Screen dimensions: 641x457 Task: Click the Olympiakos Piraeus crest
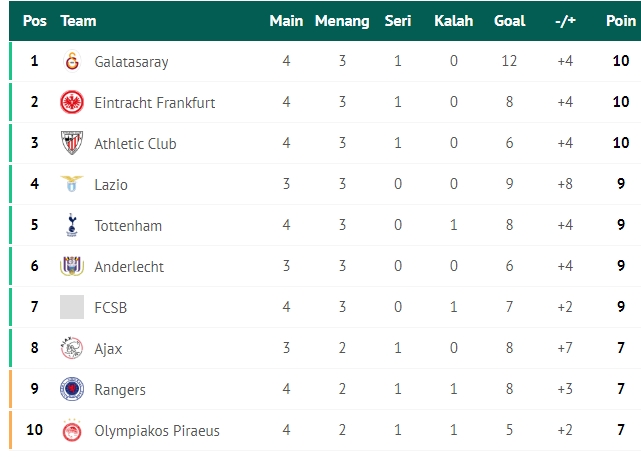pyautogui.click(x=72, y=430)
